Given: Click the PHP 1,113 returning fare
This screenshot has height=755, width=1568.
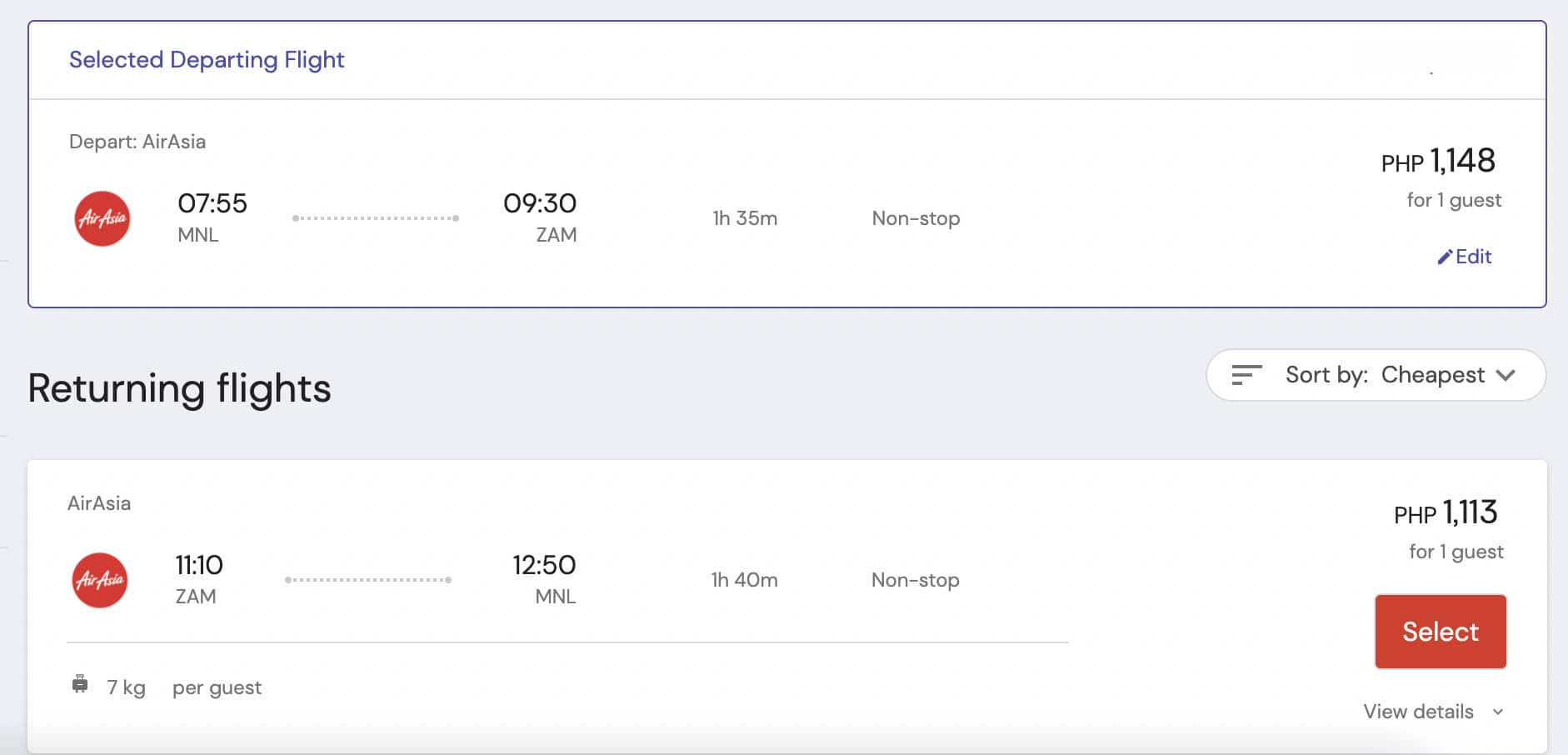Looking at the screenshot, I should pos(1446,512).
